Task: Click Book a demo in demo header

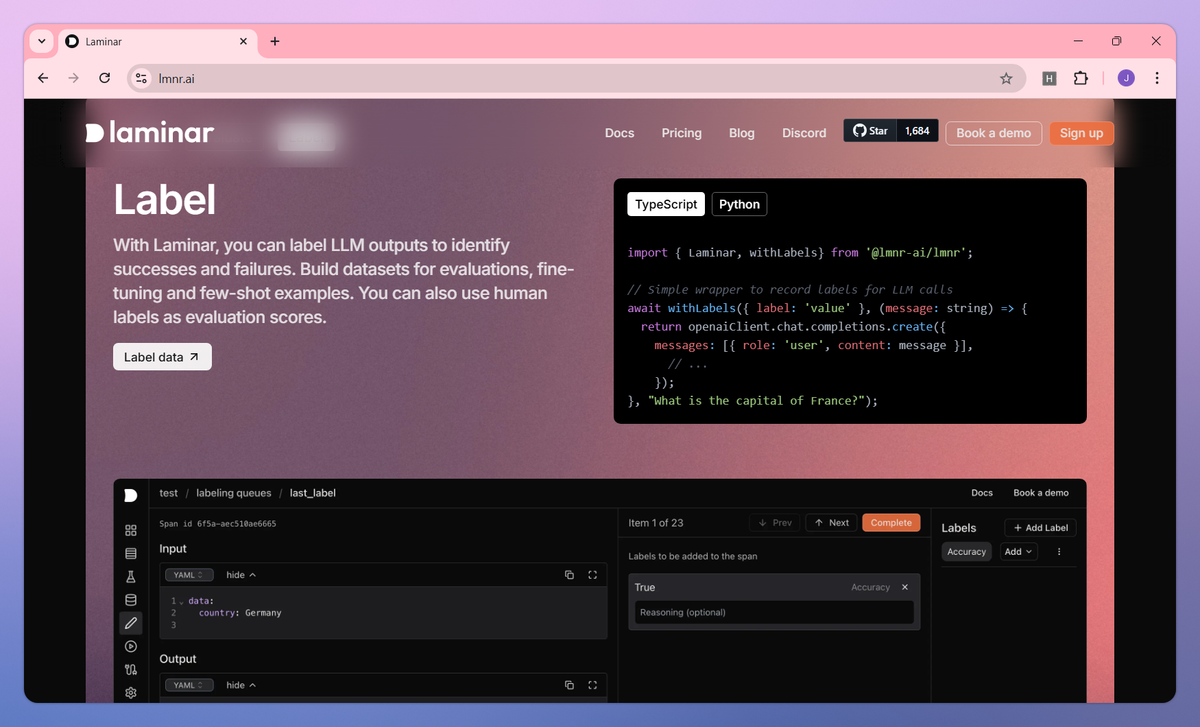Action: [x=1041, y=493]
